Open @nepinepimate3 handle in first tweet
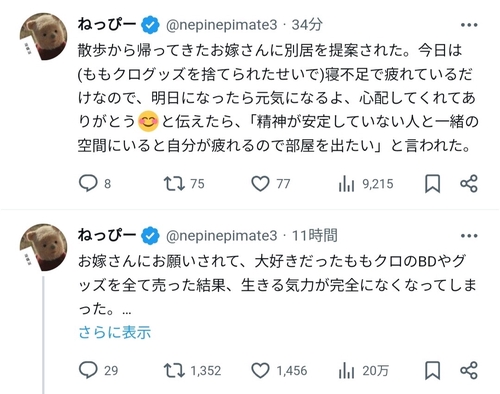The image size is (500, 394). tap(222, 25)
